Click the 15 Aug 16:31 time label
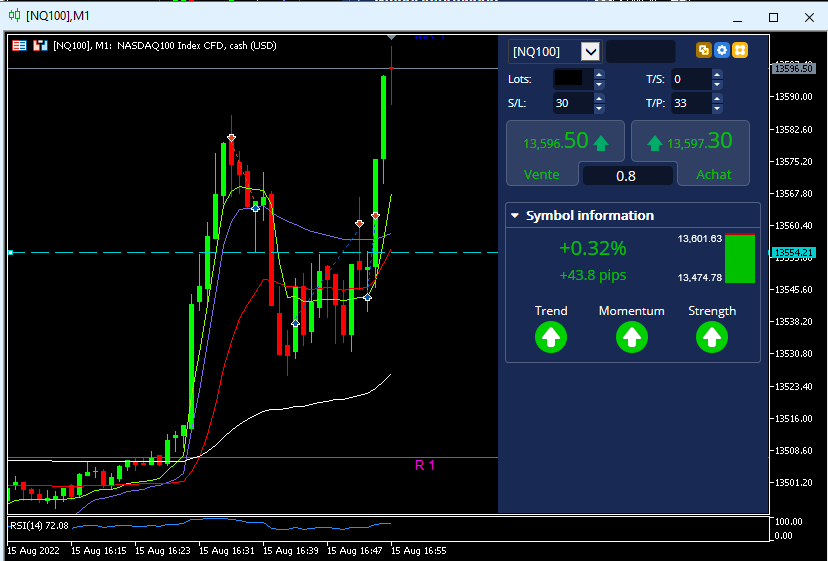828x561 pixels. (x=227, y=550)
